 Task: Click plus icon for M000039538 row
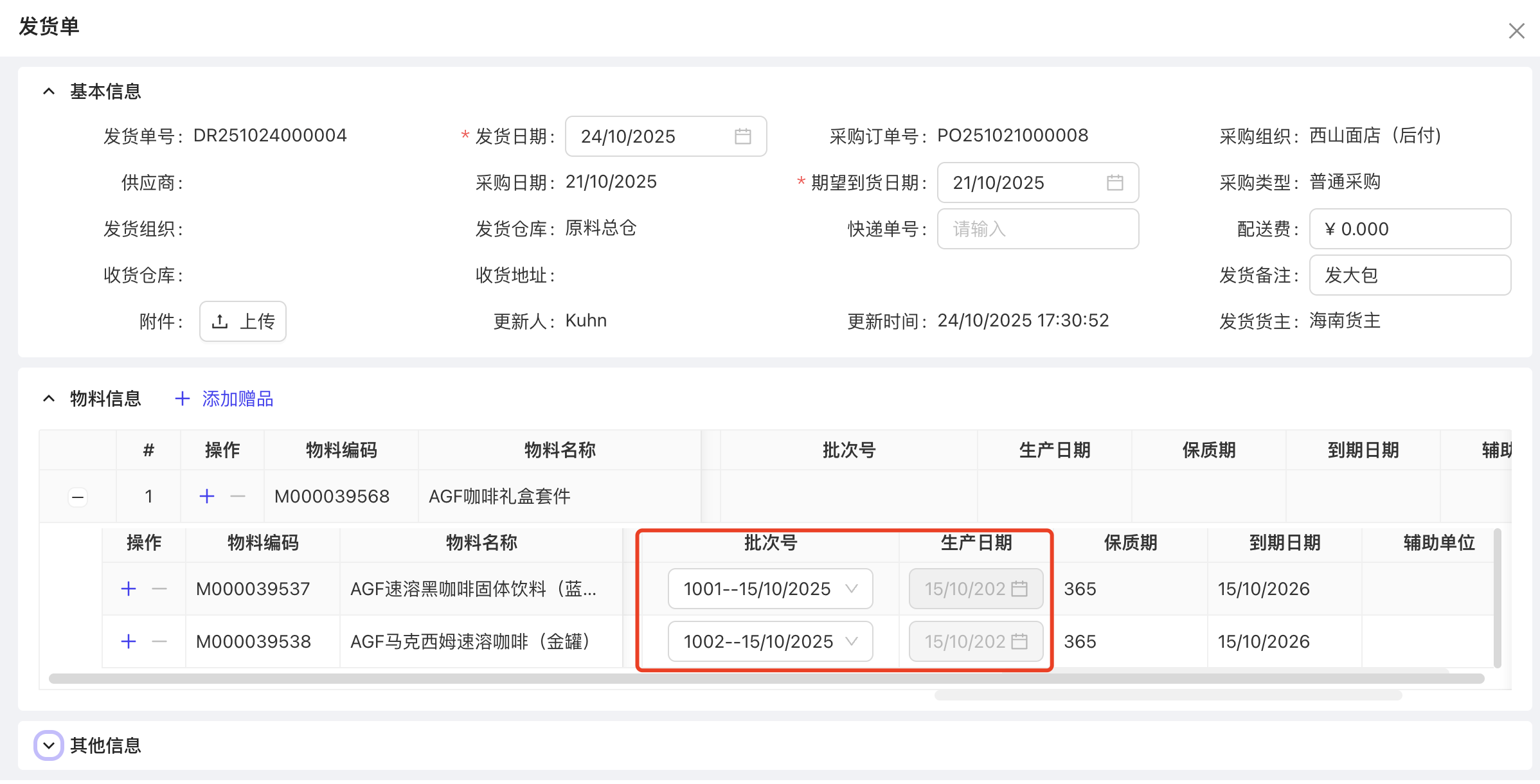click(129, 641)
